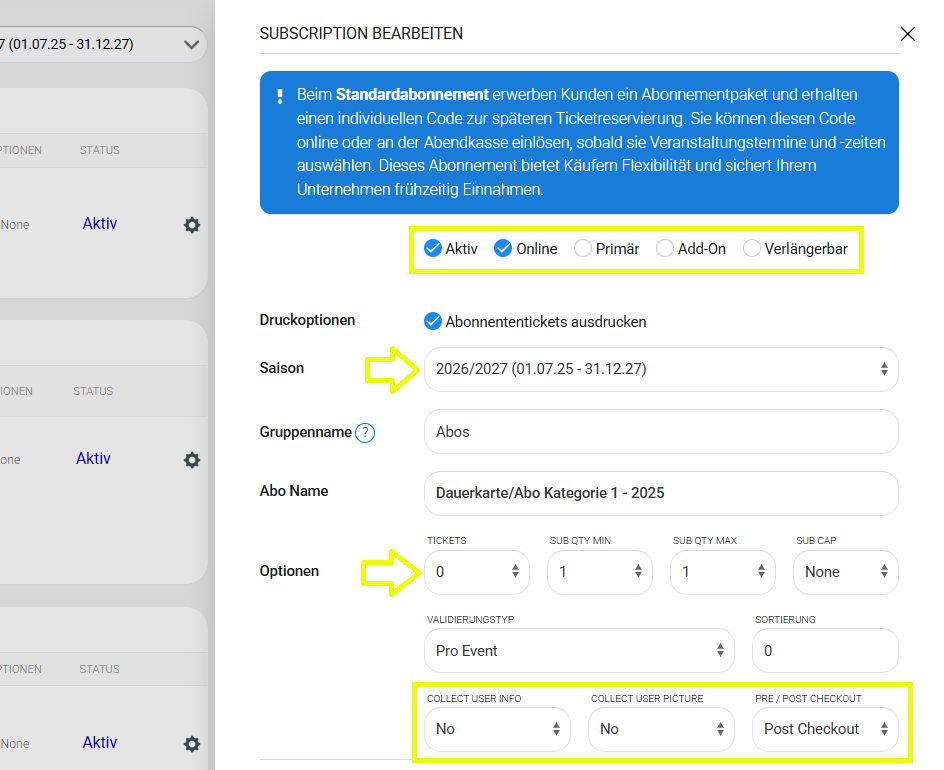Enable the Verlängerbar option
Screen dimensions: 944x770
pos(752,249)
